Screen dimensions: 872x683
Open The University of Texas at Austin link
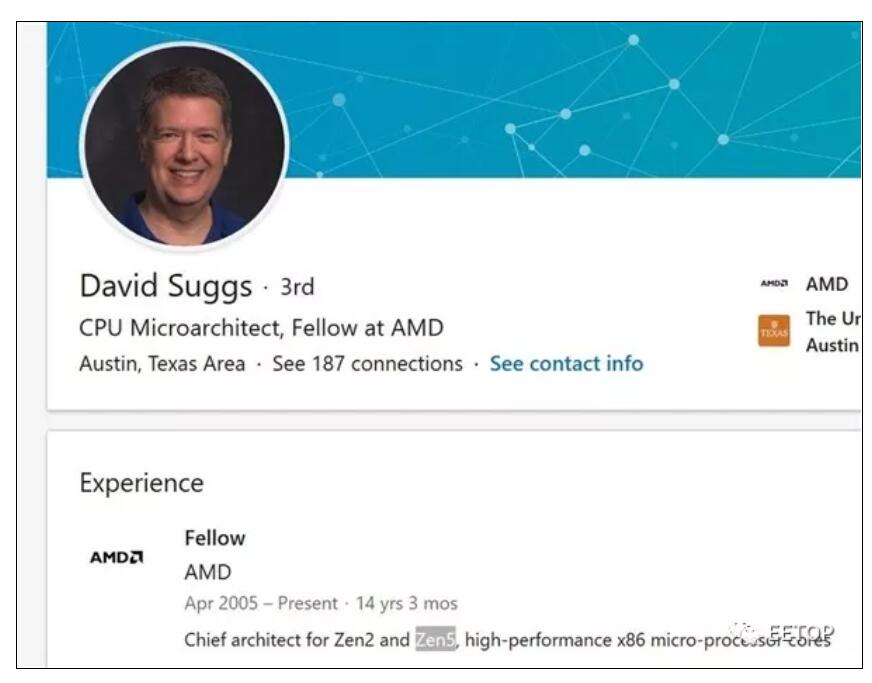click(x=833, y=331)
